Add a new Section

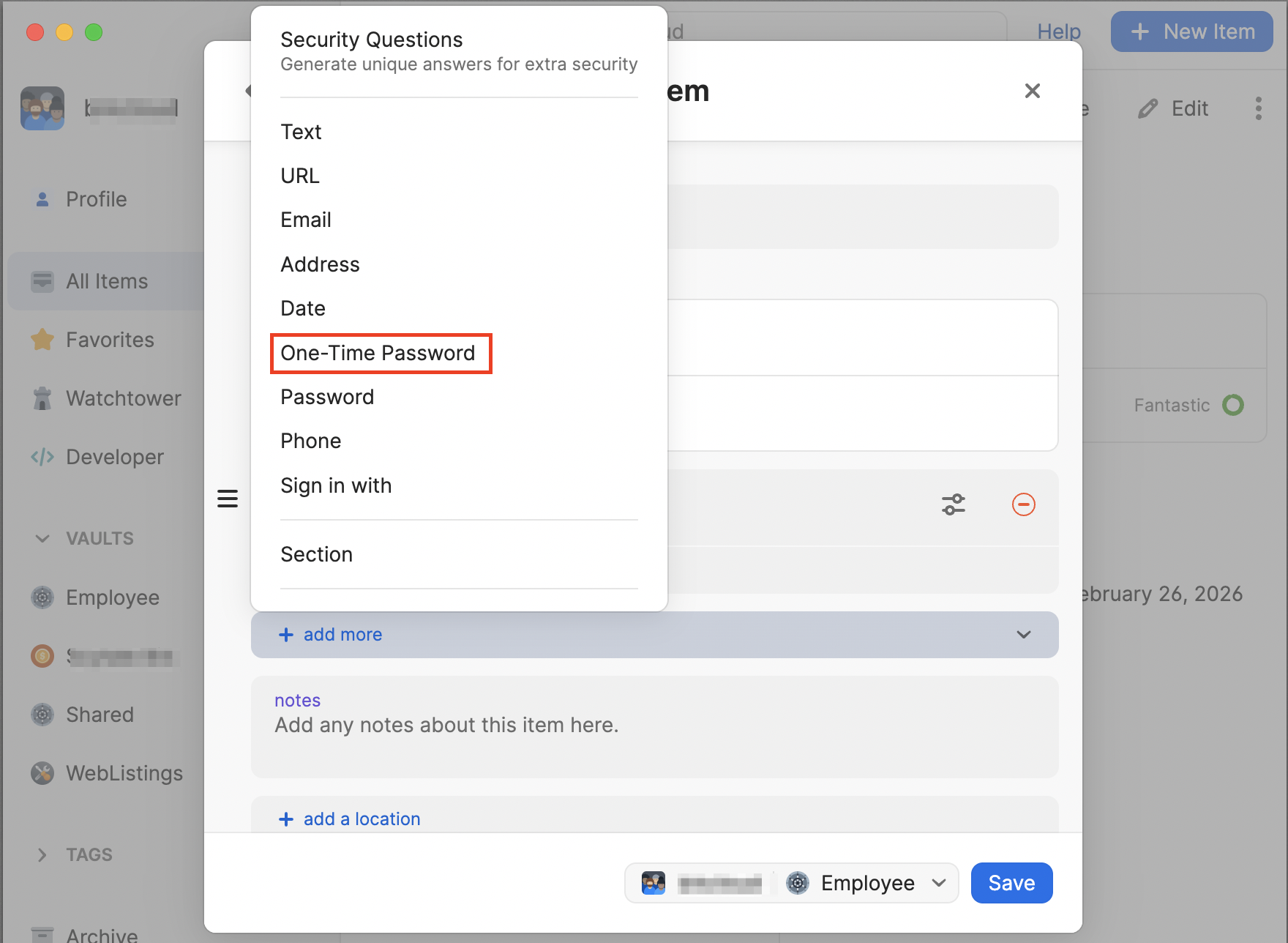pos(316,554)
